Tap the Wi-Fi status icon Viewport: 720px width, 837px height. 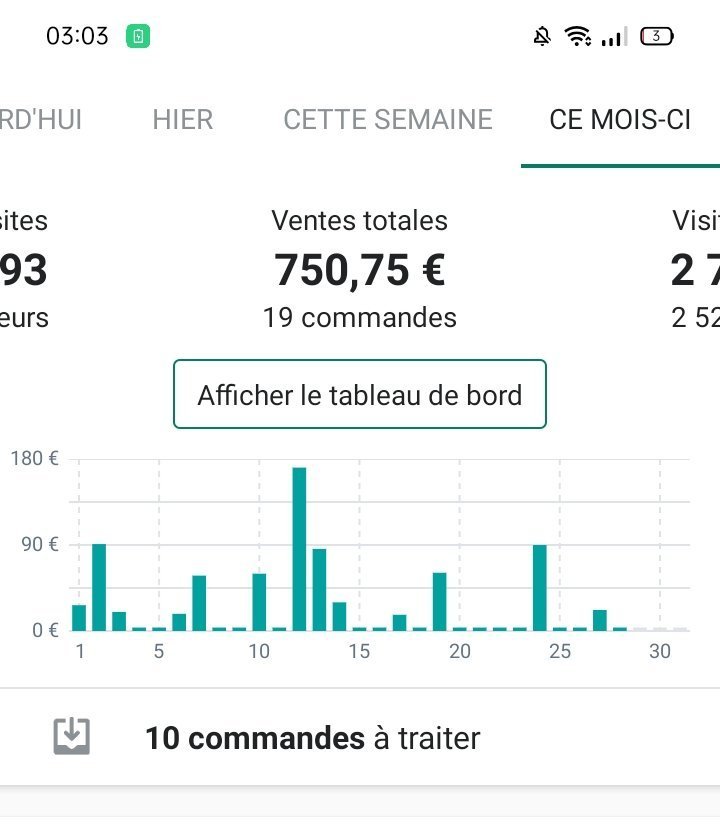pyautogui.click(x=577, y=37)
